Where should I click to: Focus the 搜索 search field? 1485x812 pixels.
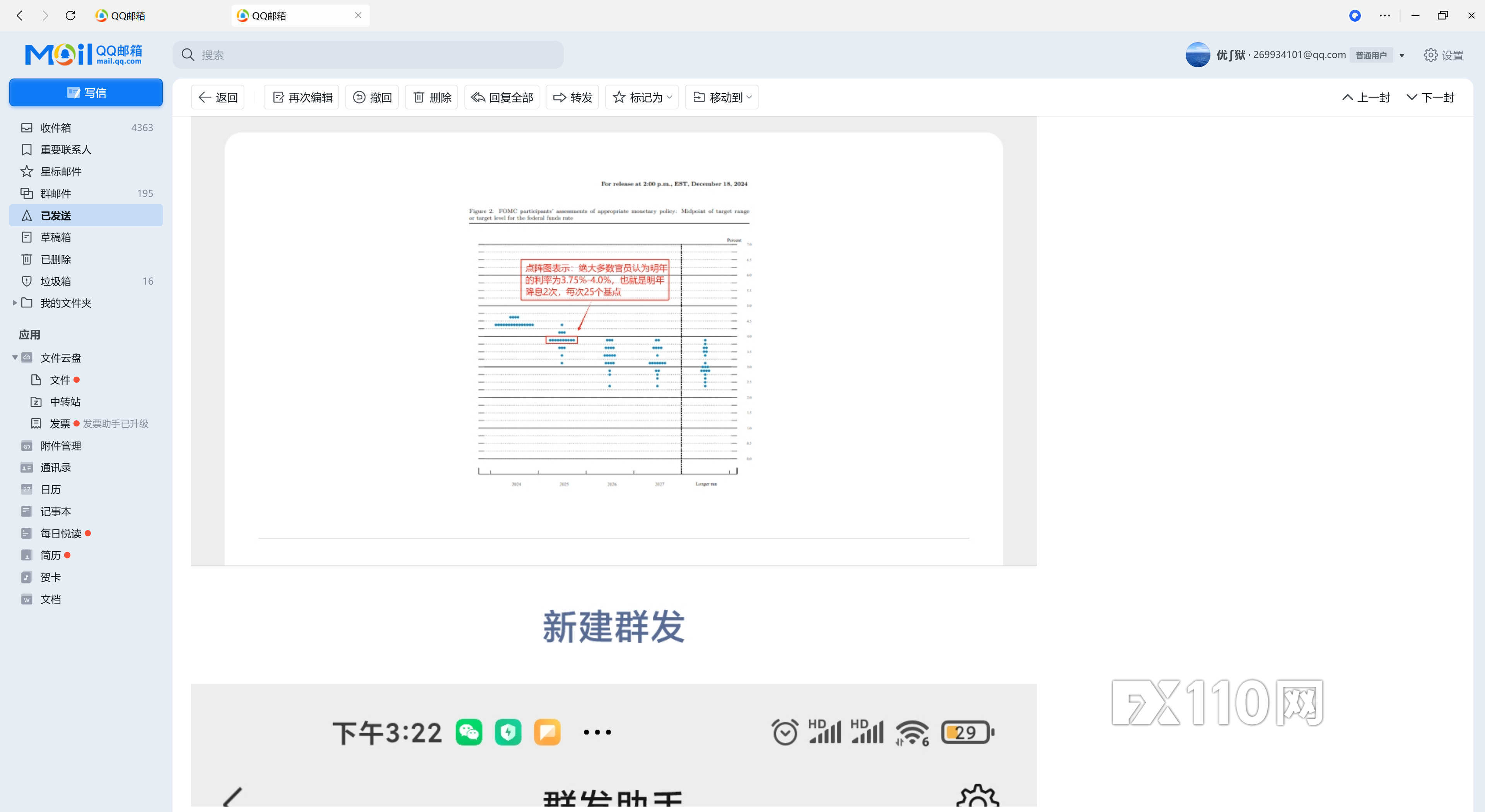369,55
